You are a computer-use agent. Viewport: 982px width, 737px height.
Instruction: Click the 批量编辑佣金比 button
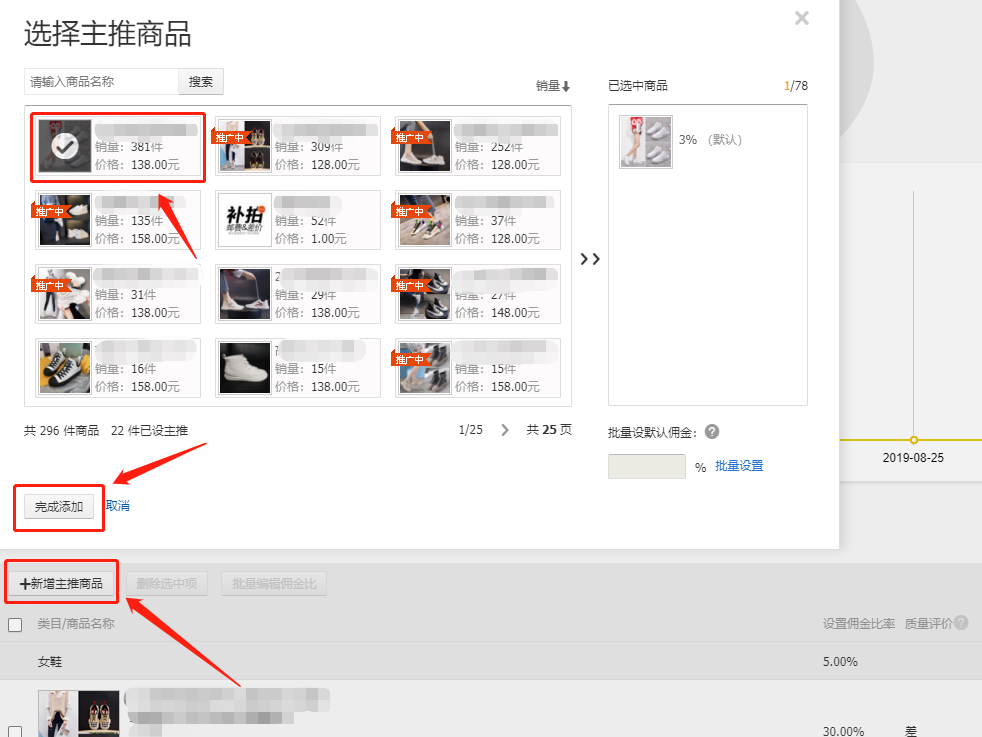pyautogui.click(x=274, y=584)
